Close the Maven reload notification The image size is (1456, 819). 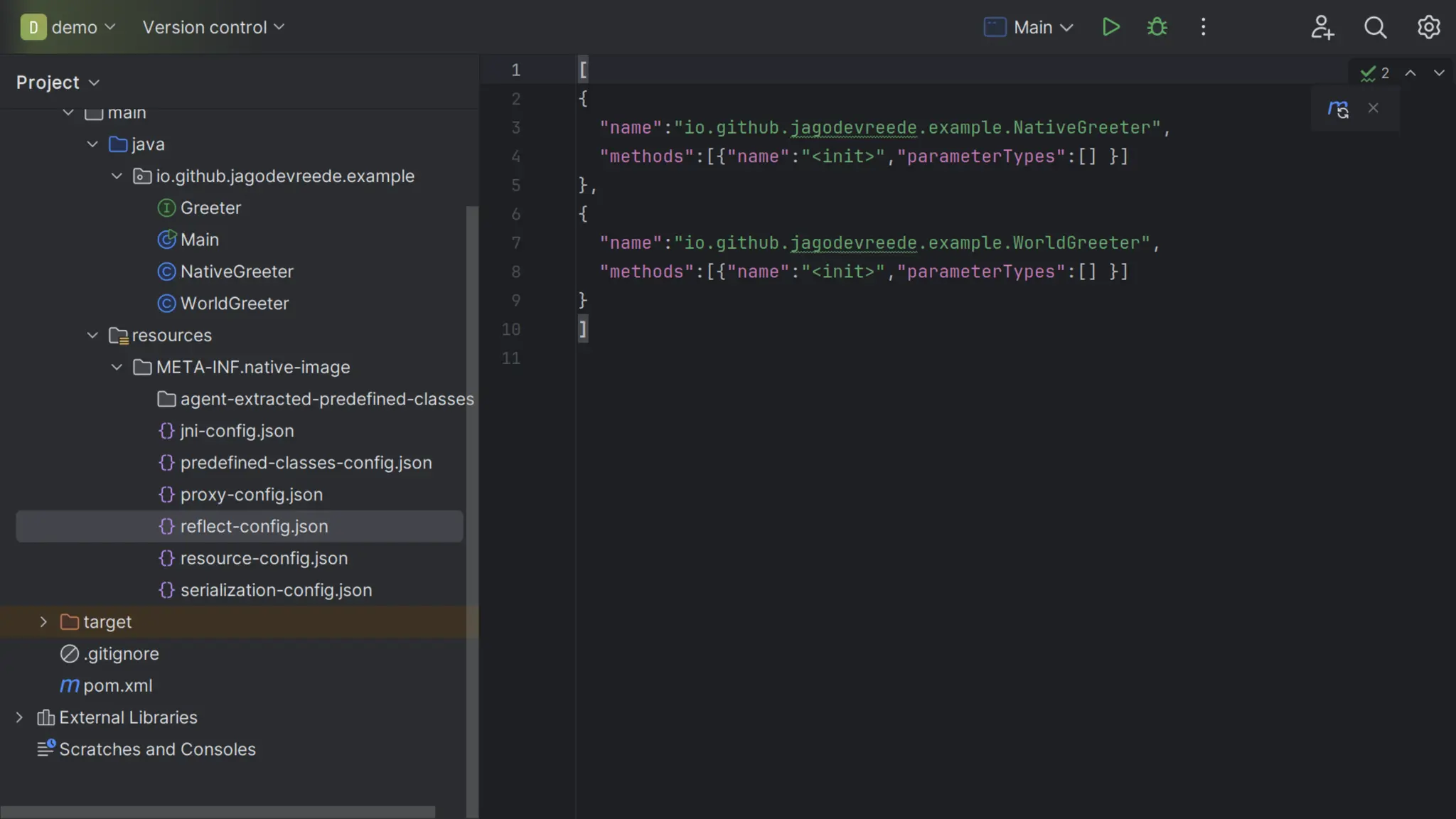pyautogui.click(x=1374, y=108)
